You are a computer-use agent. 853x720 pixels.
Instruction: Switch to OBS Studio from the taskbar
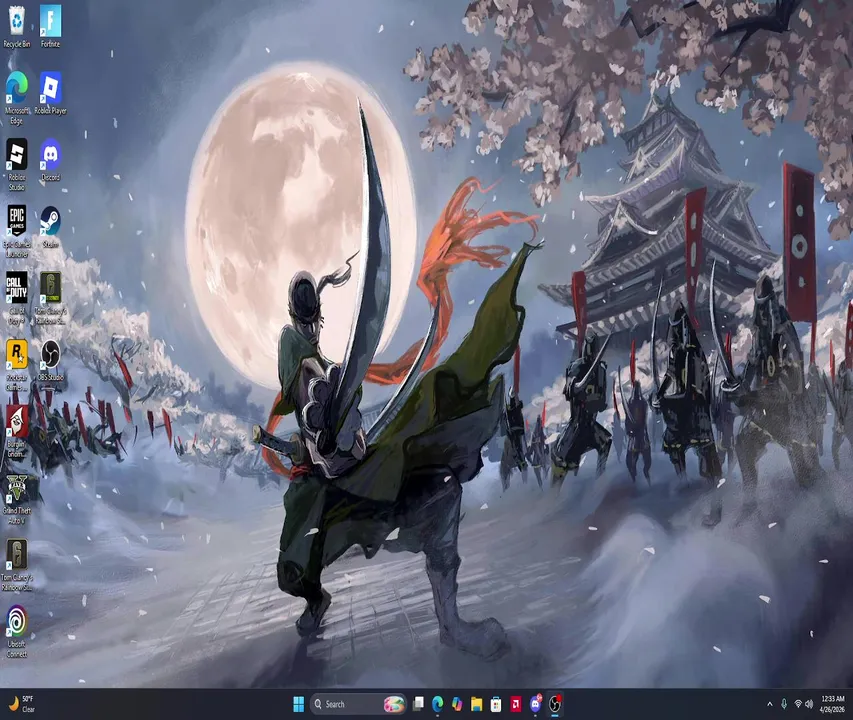tap(555, 704)
